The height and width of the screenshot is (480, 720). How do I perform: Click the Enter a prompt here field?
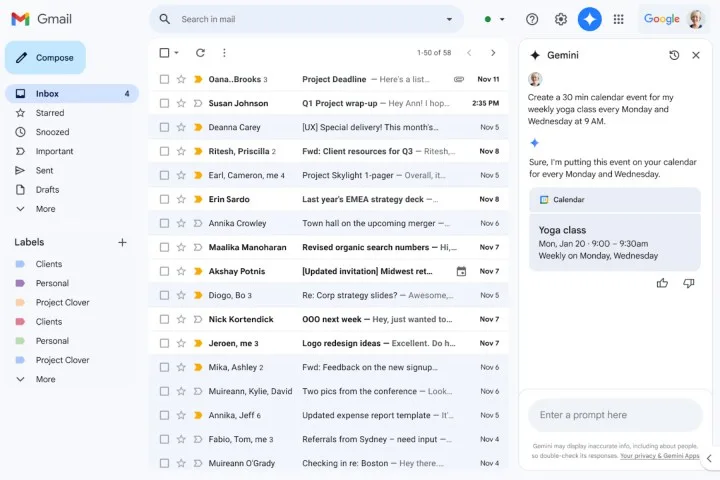615,415
